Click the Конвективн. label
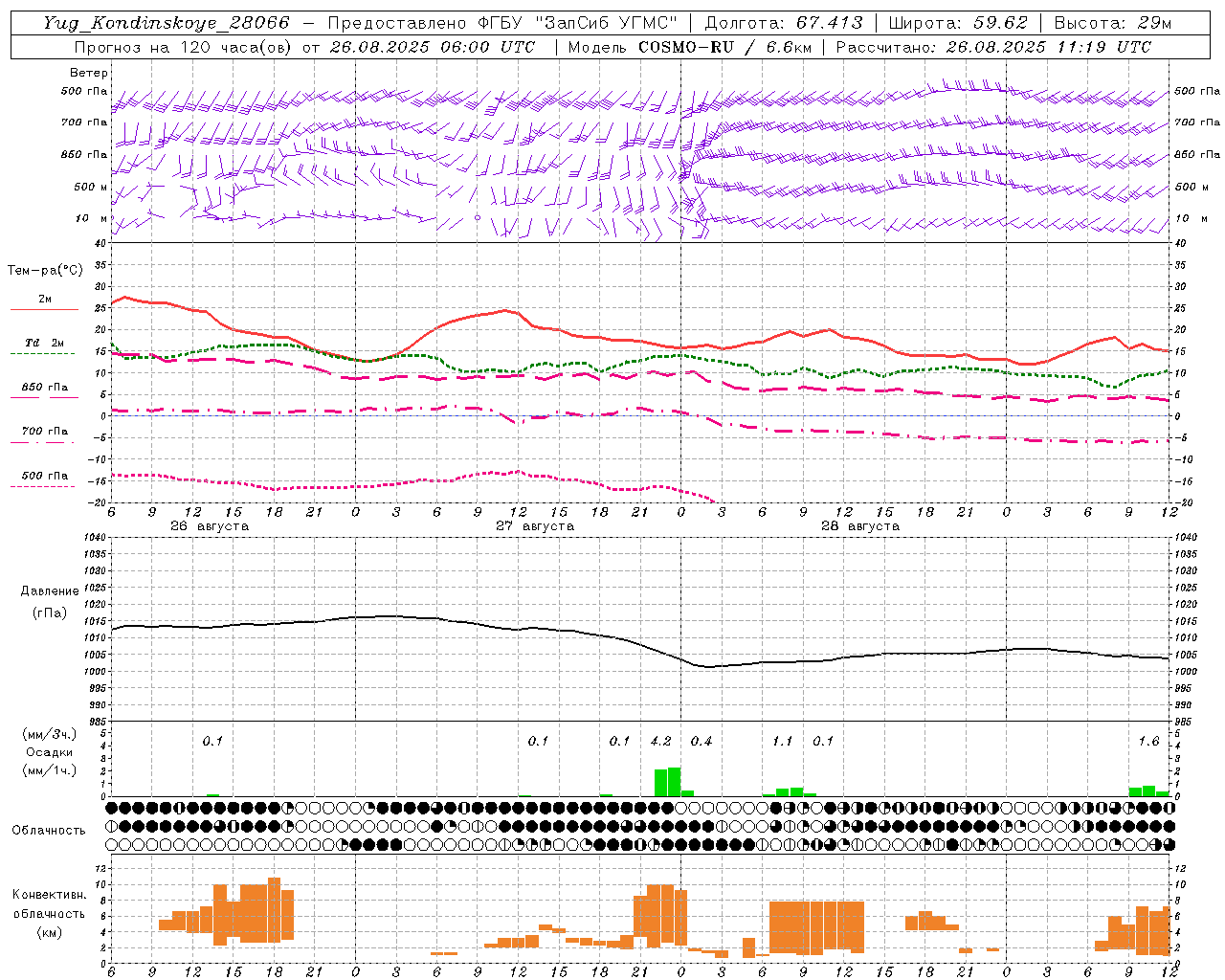 pos(50,895)
